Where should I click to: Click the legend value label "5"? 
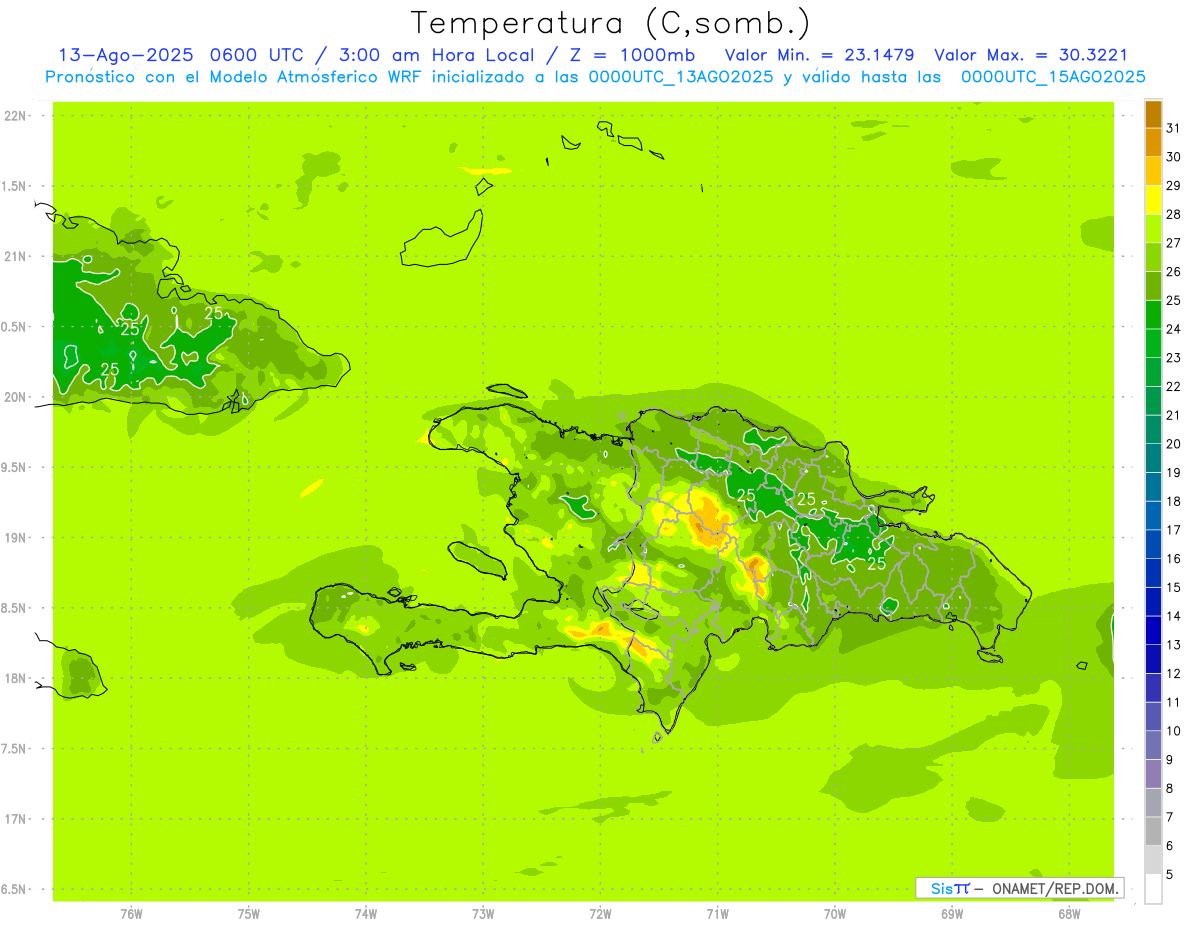pyautogui.click(x=1169, y=874)
